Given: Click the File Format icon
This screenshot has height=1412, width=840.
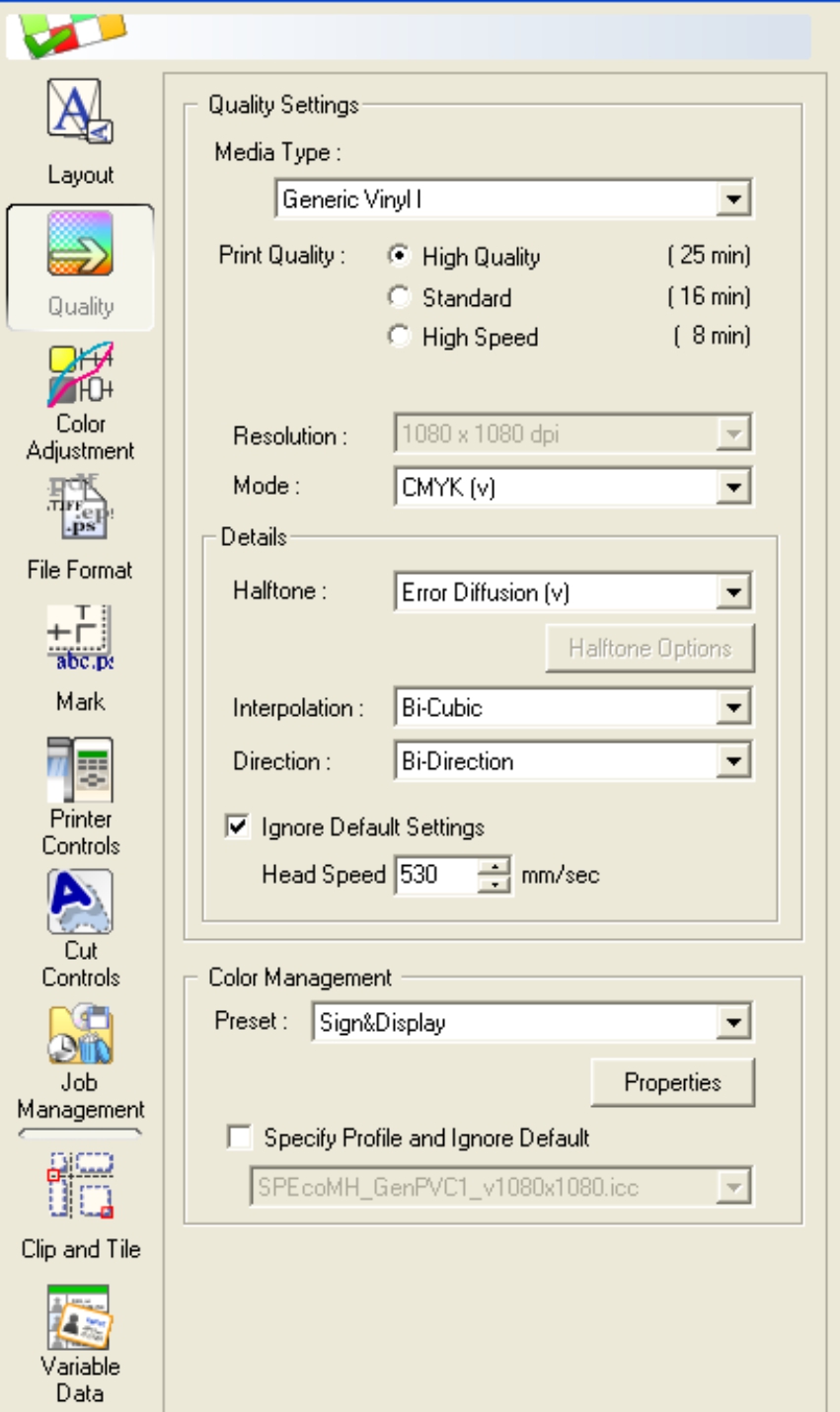Looking at the screenshot, I should pyautogui.click(x=80, y=509).
